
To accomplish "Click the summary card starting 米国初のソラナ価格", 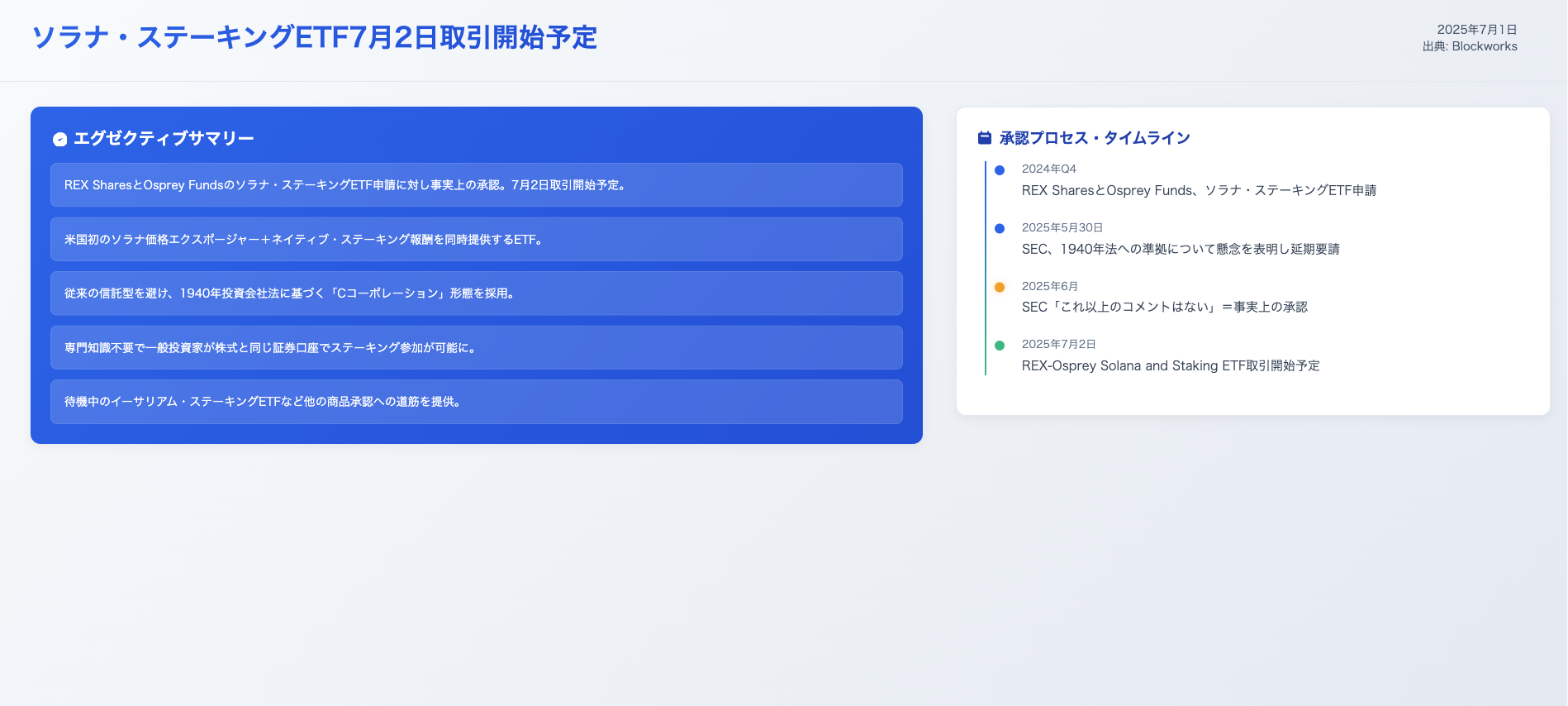I will point(477,240).
